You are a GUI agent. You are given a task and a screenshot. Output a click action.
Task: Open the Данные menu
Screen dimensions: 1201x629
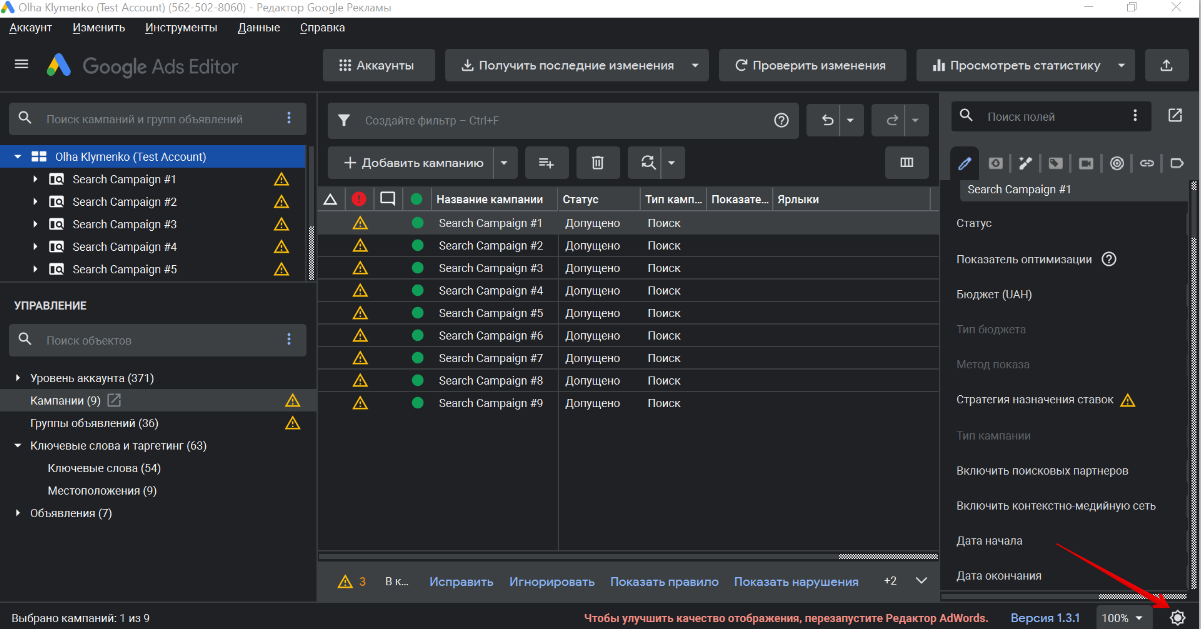point(259,28)
